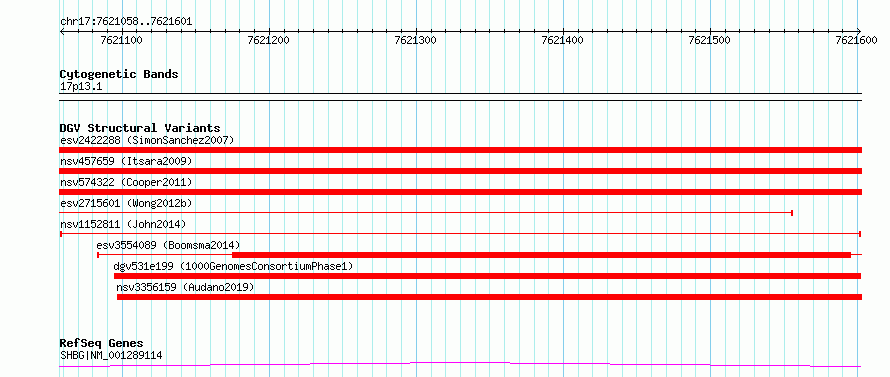The height and width of the screenshot is (377, 890).
Task: Click variant label dgv531e199 (1000GenomesConsortiumPhase1)
Action: pyautogui.click(x=233, y=266)
